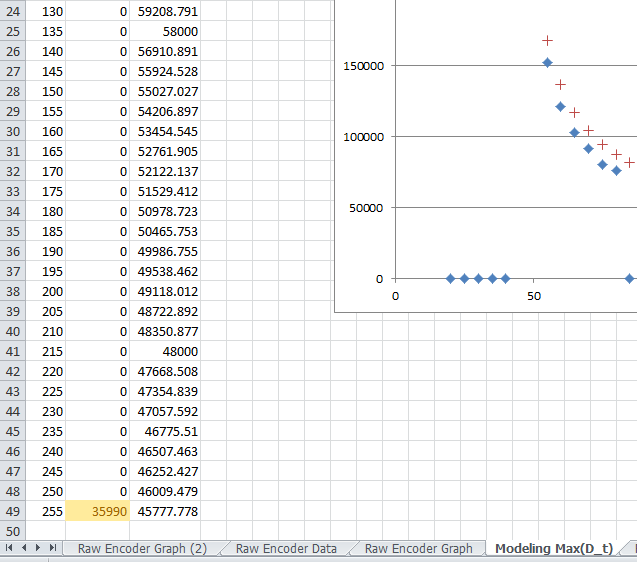The image size is (637, 562).
Task: Go to first sheet tab navigation arrow
Action: (9, 548)
